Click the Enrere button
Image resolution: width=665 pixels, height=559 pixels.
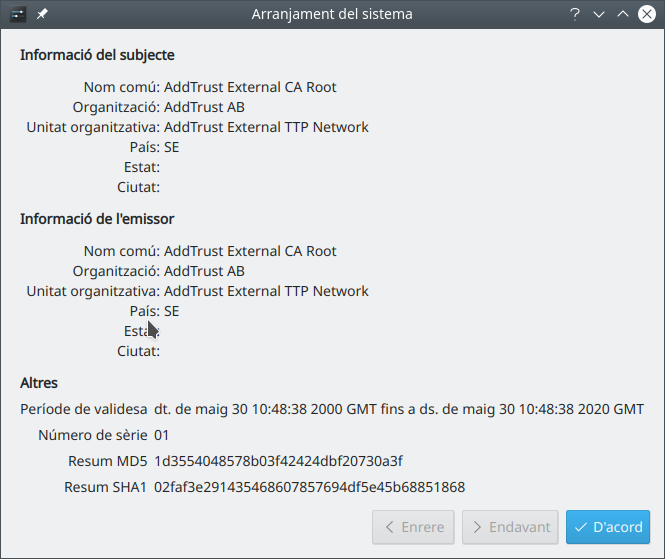tap(413, 527)
